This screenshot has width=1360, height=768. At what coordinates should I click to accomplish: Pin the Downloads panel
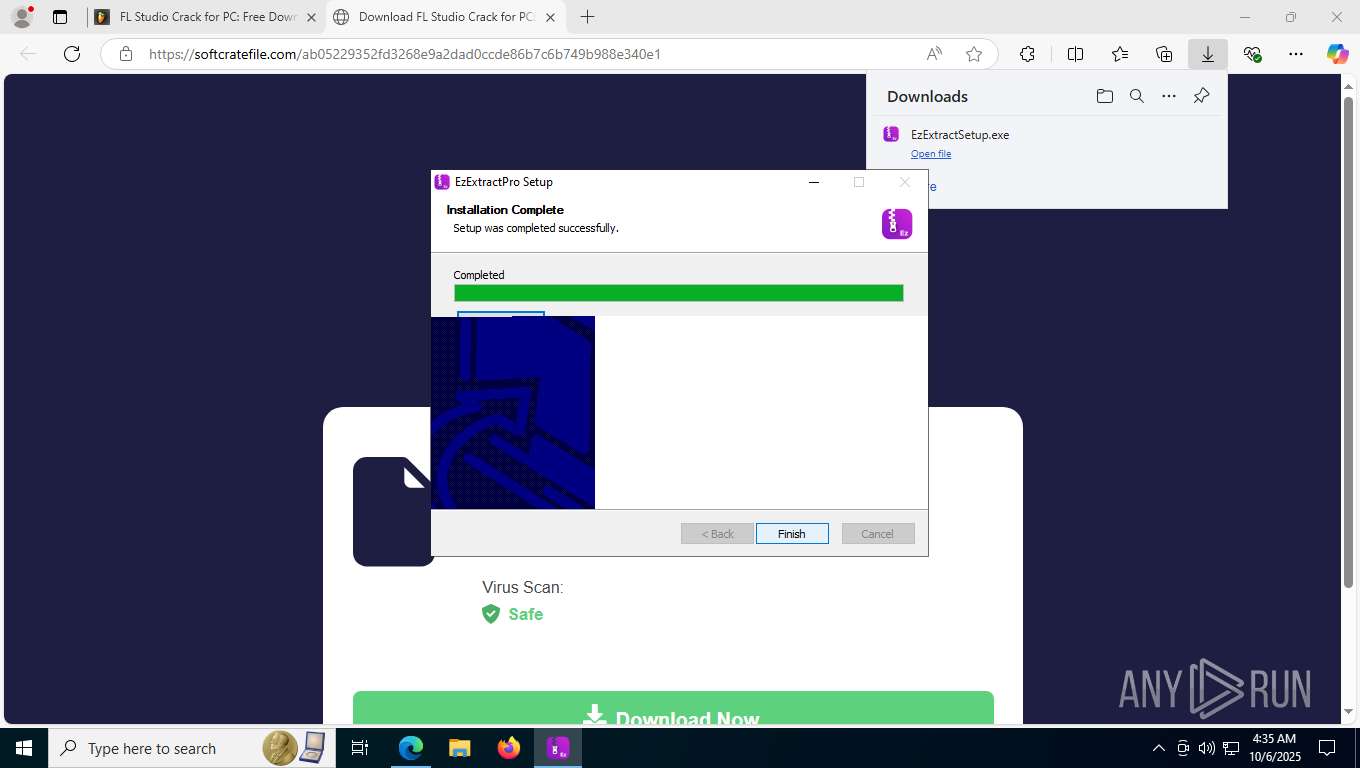coord(1201,96)
